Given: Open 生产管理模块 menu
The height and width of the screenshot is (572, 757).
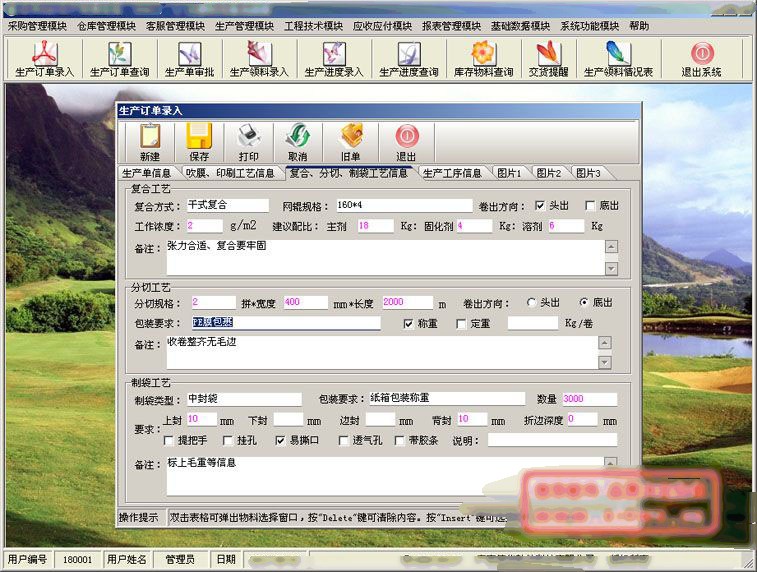Looking at the screenshot, I should [x=244, y=26].
